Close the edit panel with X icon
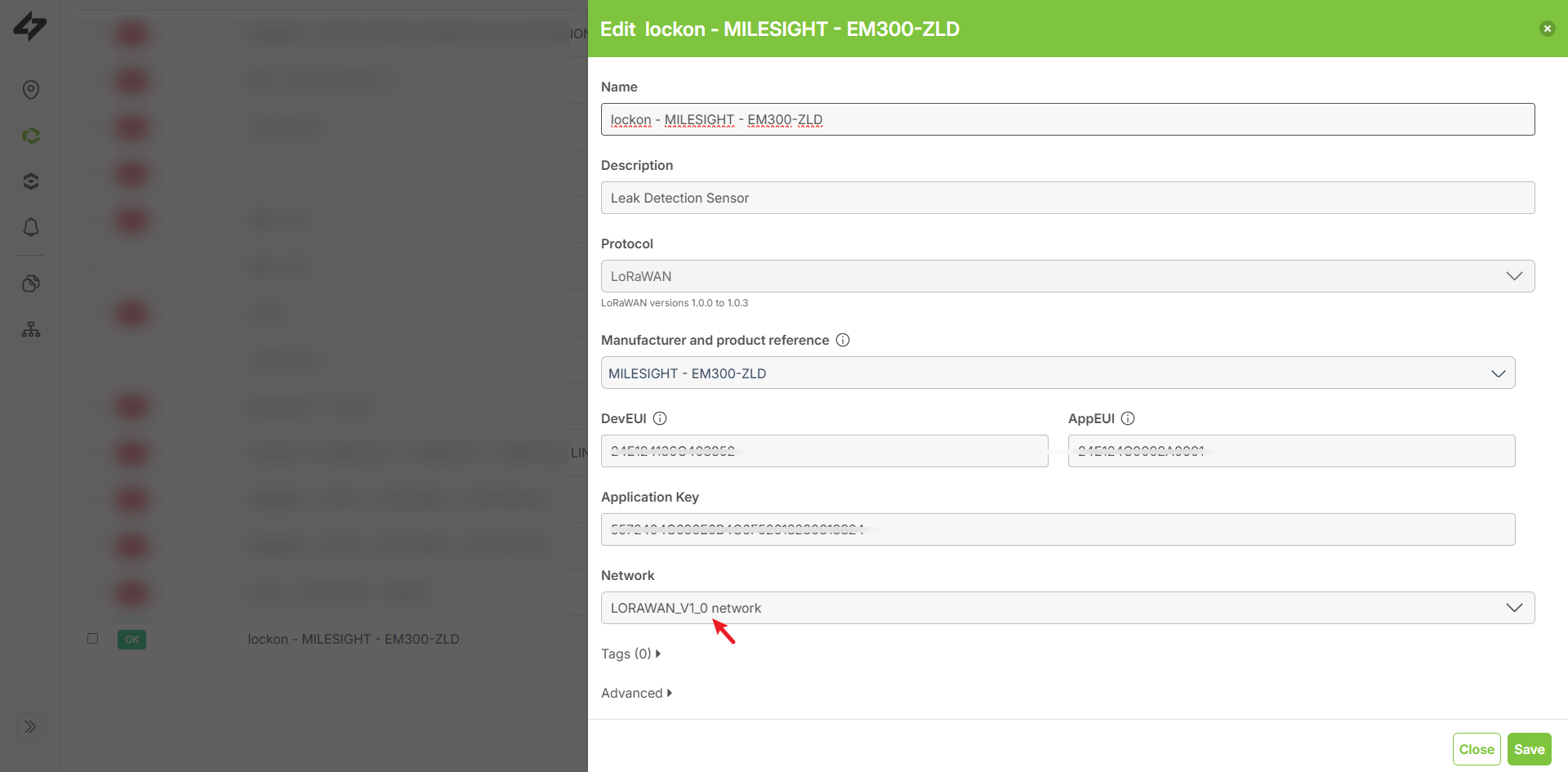Screen dimensions: 1568x772 pos(1547,29)
